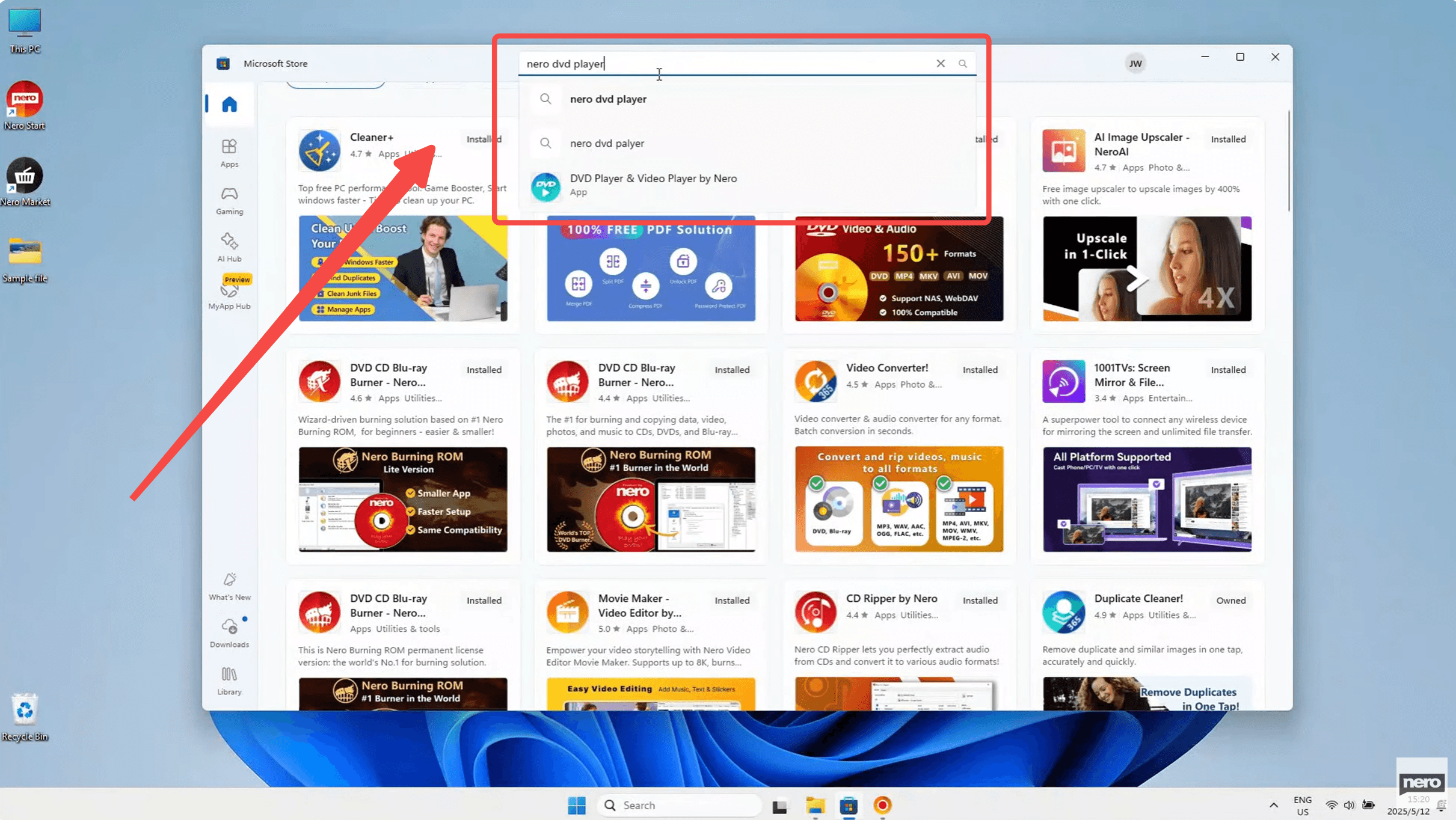Viewport: 1456px width, 820px height.
Task: Click icon of DVD Burner rated 4.6
Action: [x=319, y=381]
